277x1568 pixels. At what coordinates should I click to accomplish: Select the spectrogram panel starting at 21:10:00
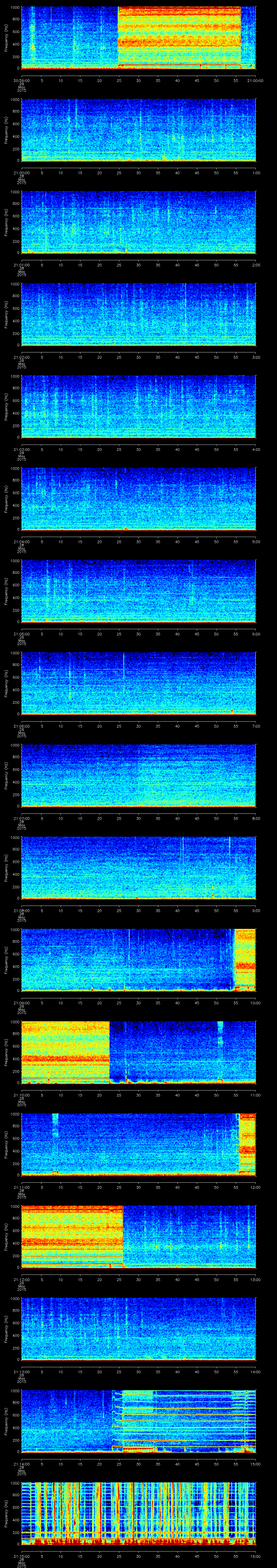(x=139, y=1052)
